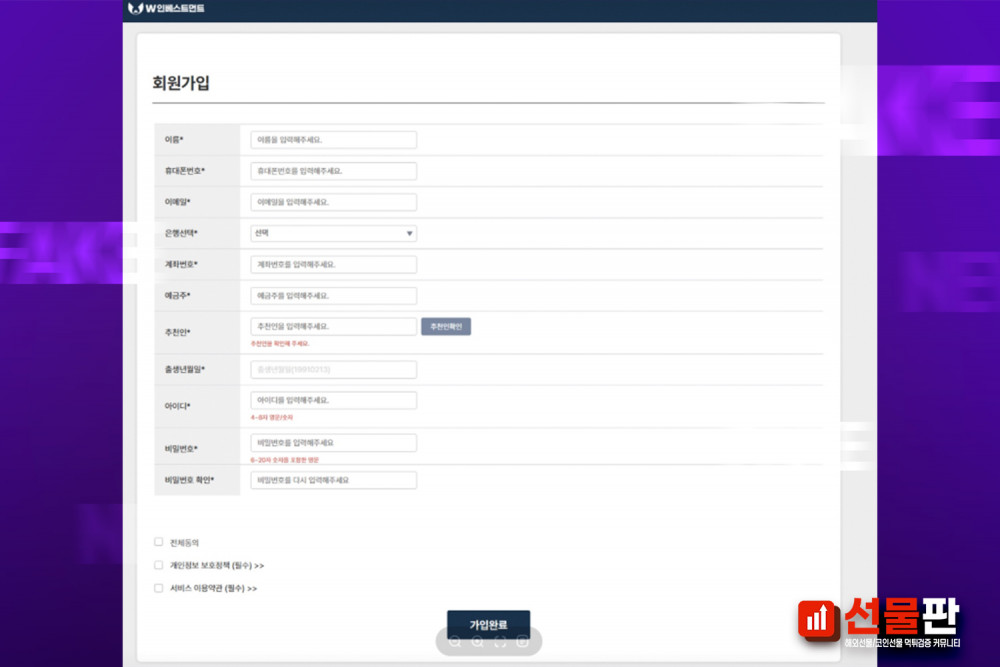
Task: Click the zoom in magnifier icon
Action: 478,642
